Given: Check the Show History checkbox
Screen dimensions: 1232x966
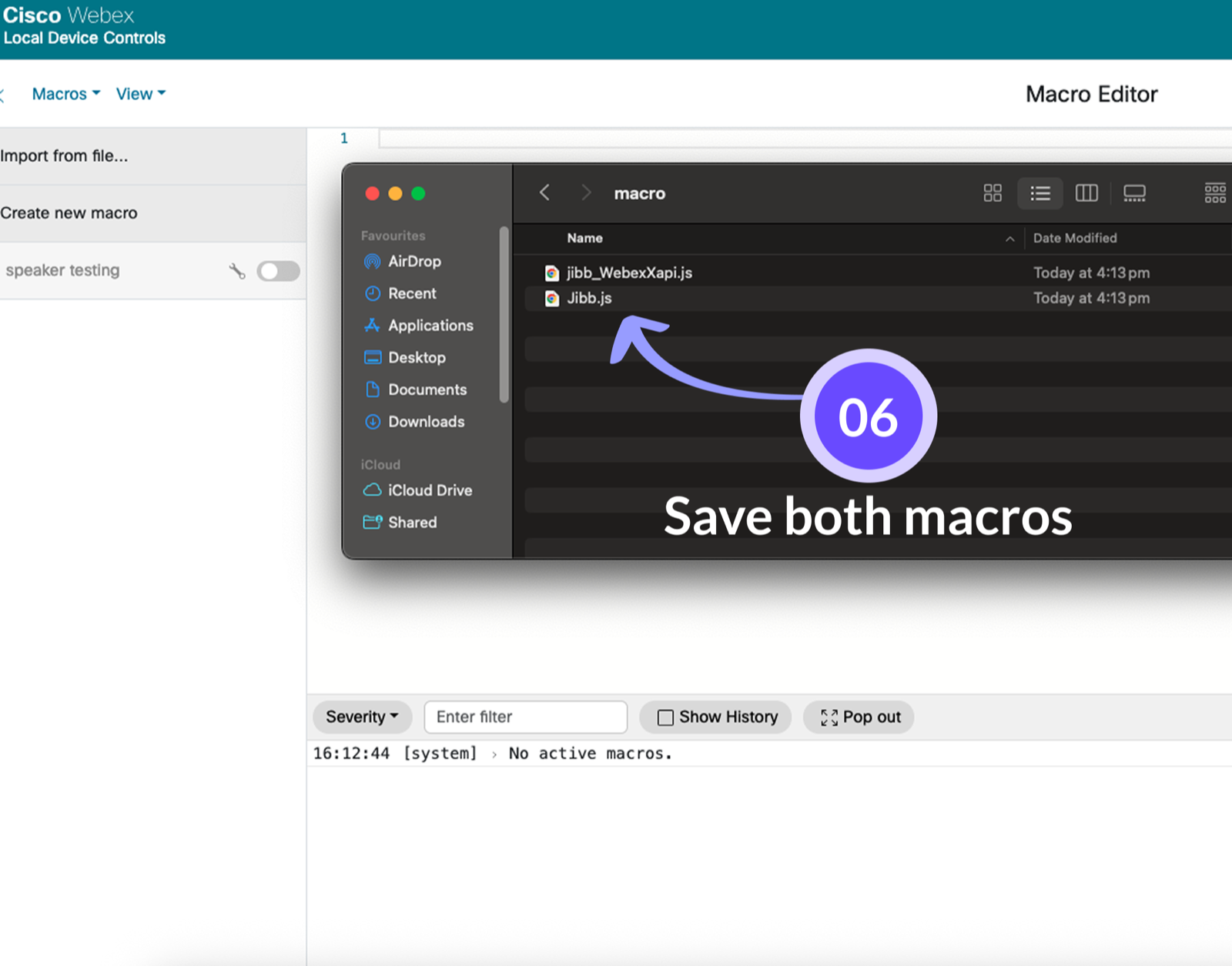Looking at the screenshot, I should (x=665, y=717).
